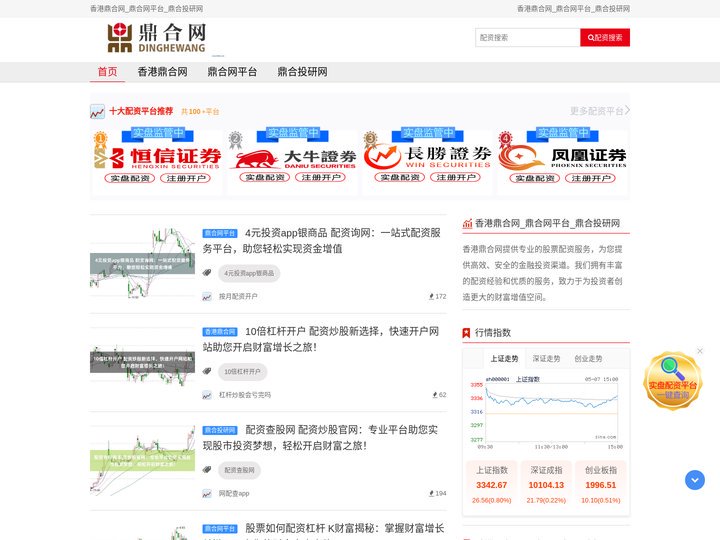Click the top-left 香港鼎合网_鼎合网平台_鼎合投研网 text
The image size is (720, 540).
pyautogui.click(x=146, y=9)
